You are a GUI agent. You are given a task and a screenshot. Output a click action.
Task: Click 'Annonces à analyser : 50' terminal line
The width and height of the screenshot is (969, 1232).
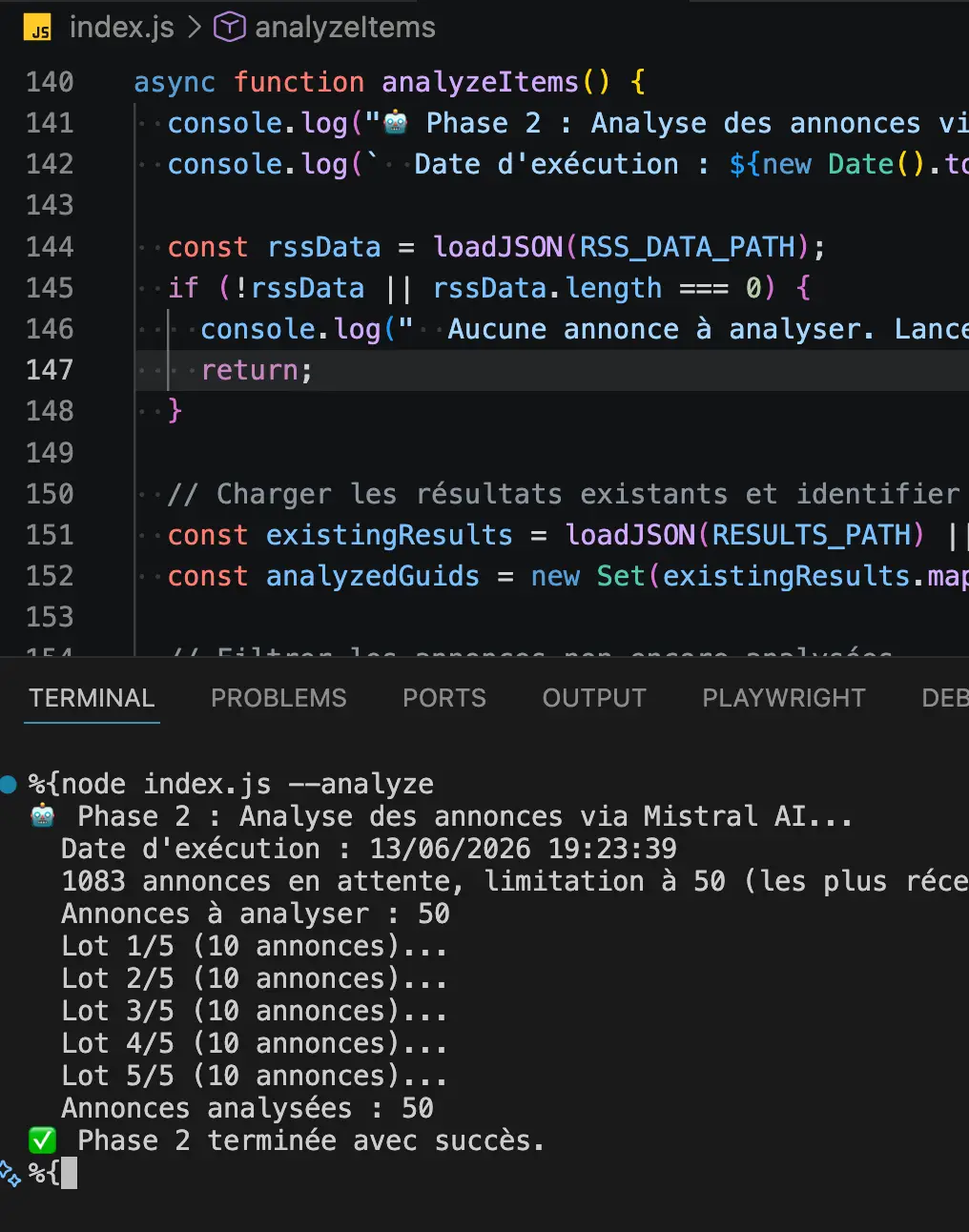[x=256, y=914]
